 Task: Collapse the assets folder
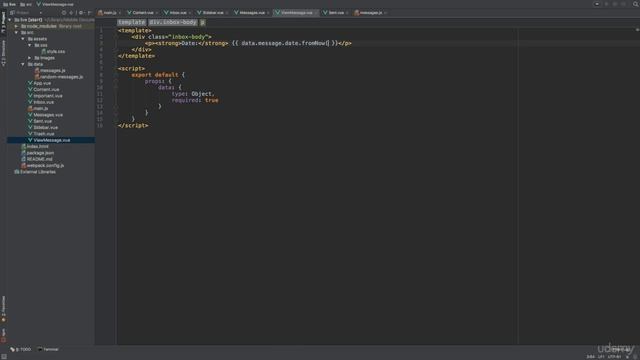[23, 39]
